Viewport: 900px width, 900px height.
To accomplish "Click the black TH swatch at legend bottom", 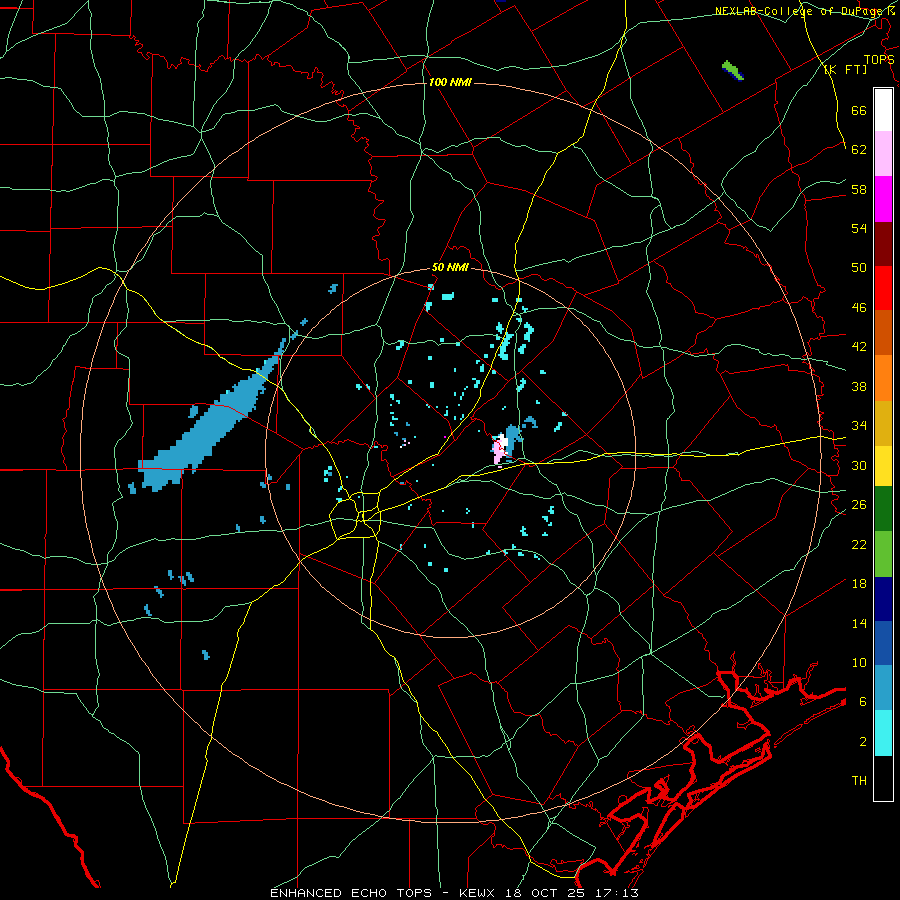I will (x=883, y=778).
